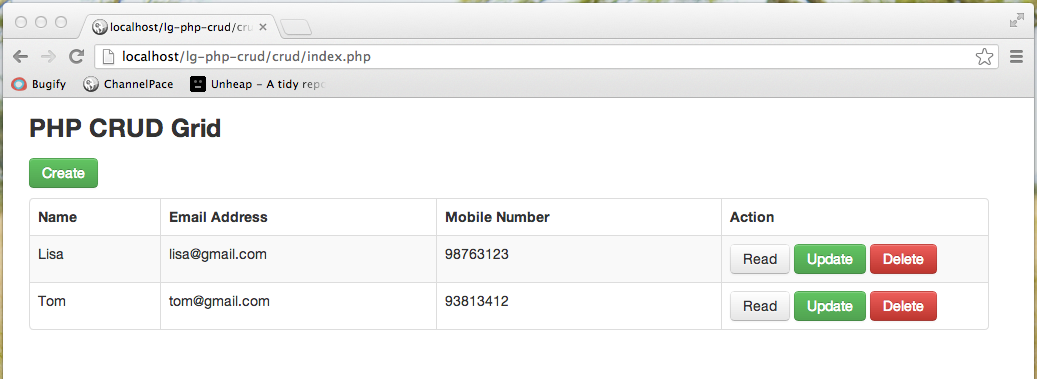Toggle fullscreen with the top-right arrows icon
This screenshot has width=1037, height=379.
point(1016,21)
